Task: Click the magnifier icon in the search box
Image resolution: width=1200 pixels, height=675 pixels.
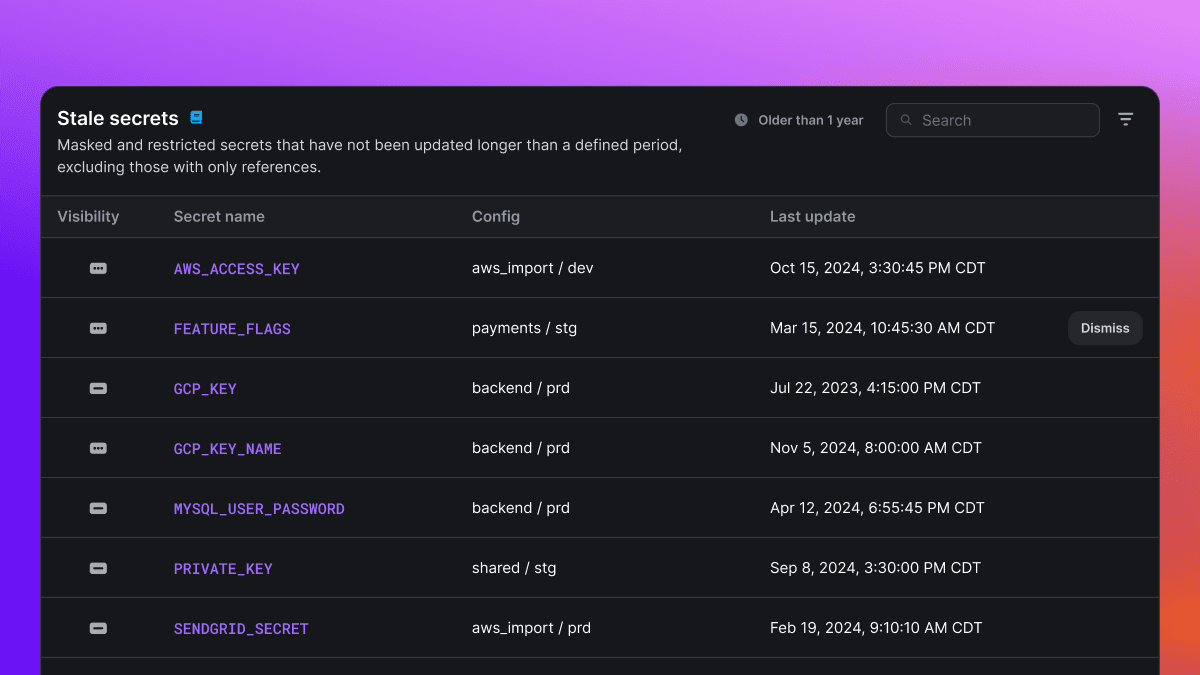Action: (906, 120)
